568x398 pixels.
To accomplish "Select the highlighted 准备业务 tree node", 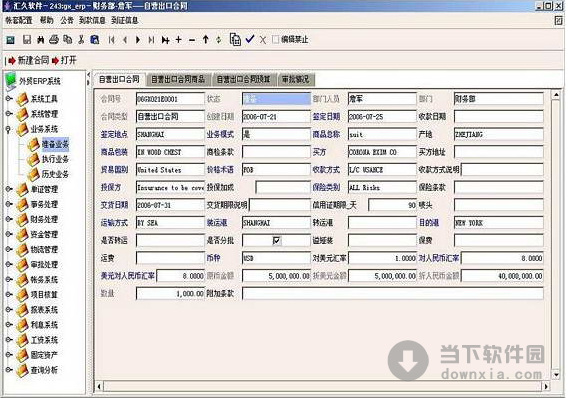I will click(x=55, y=144).
